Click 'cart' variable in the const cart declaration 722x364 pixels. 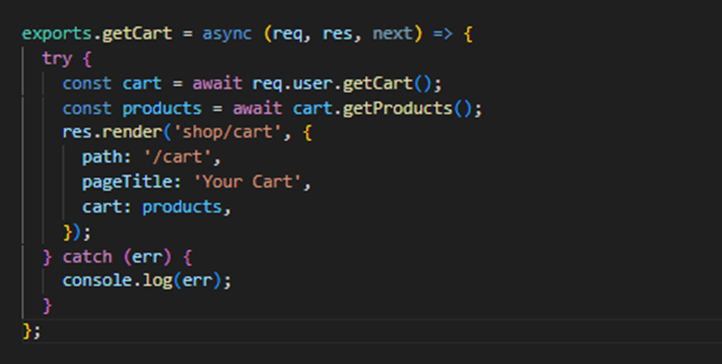[x=142, y=83]
